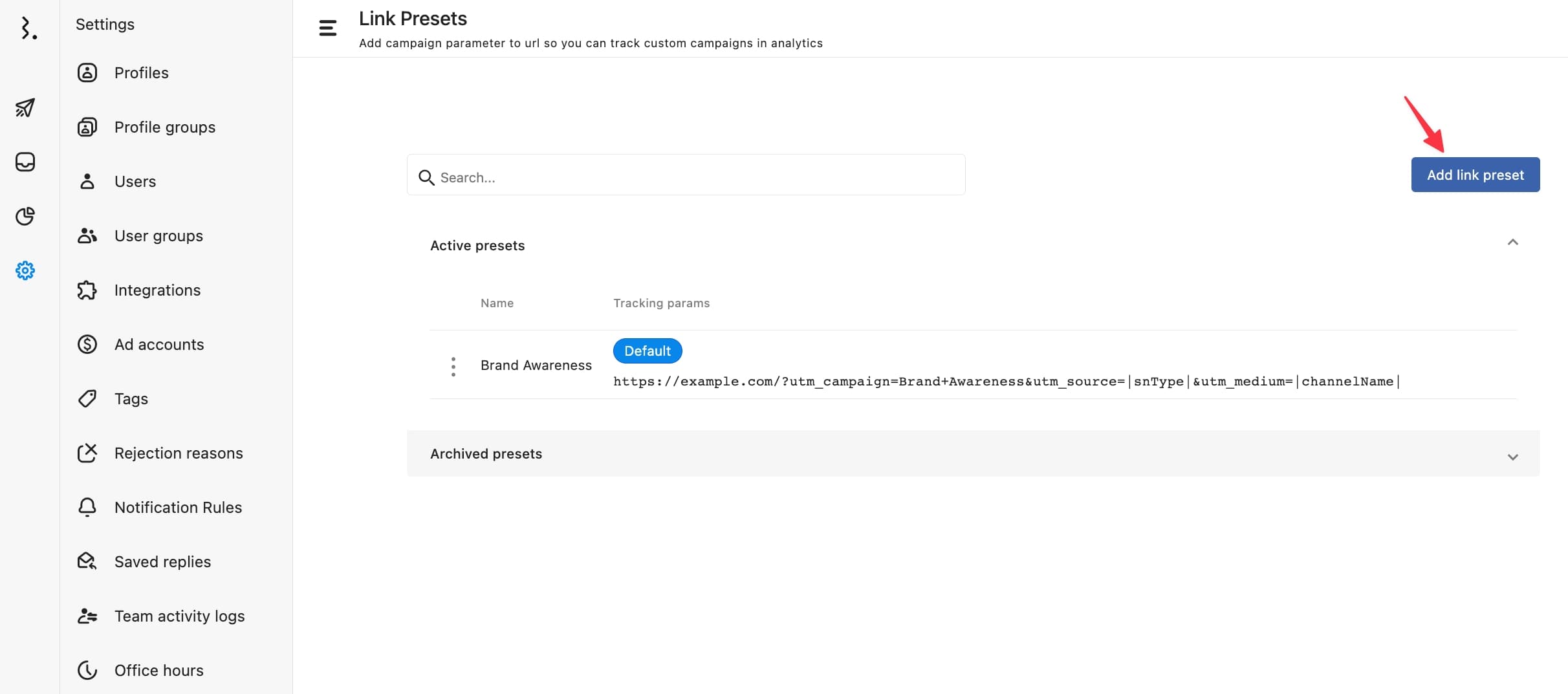
Task: Focus the presets Search field
Action: (686, 175)
